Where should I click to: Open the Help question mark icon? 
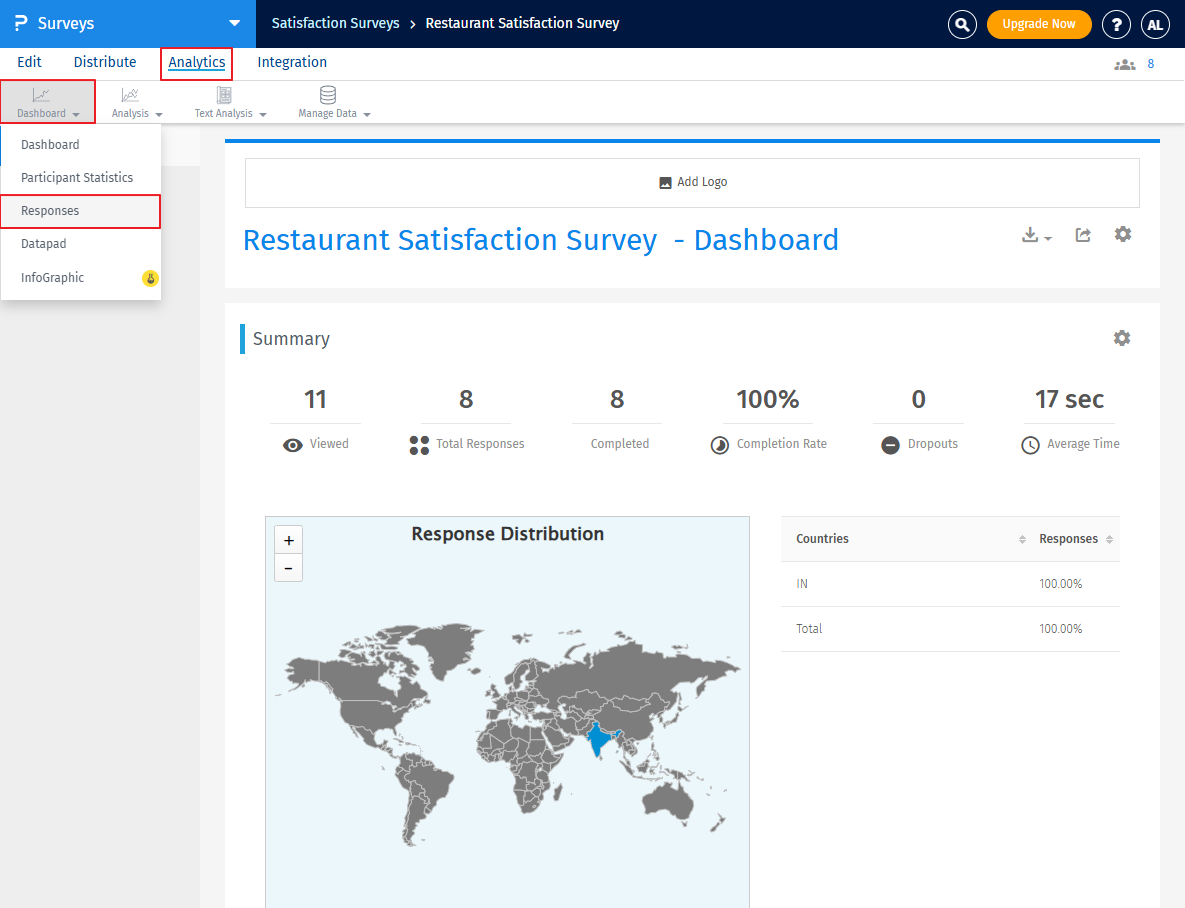1116,23
